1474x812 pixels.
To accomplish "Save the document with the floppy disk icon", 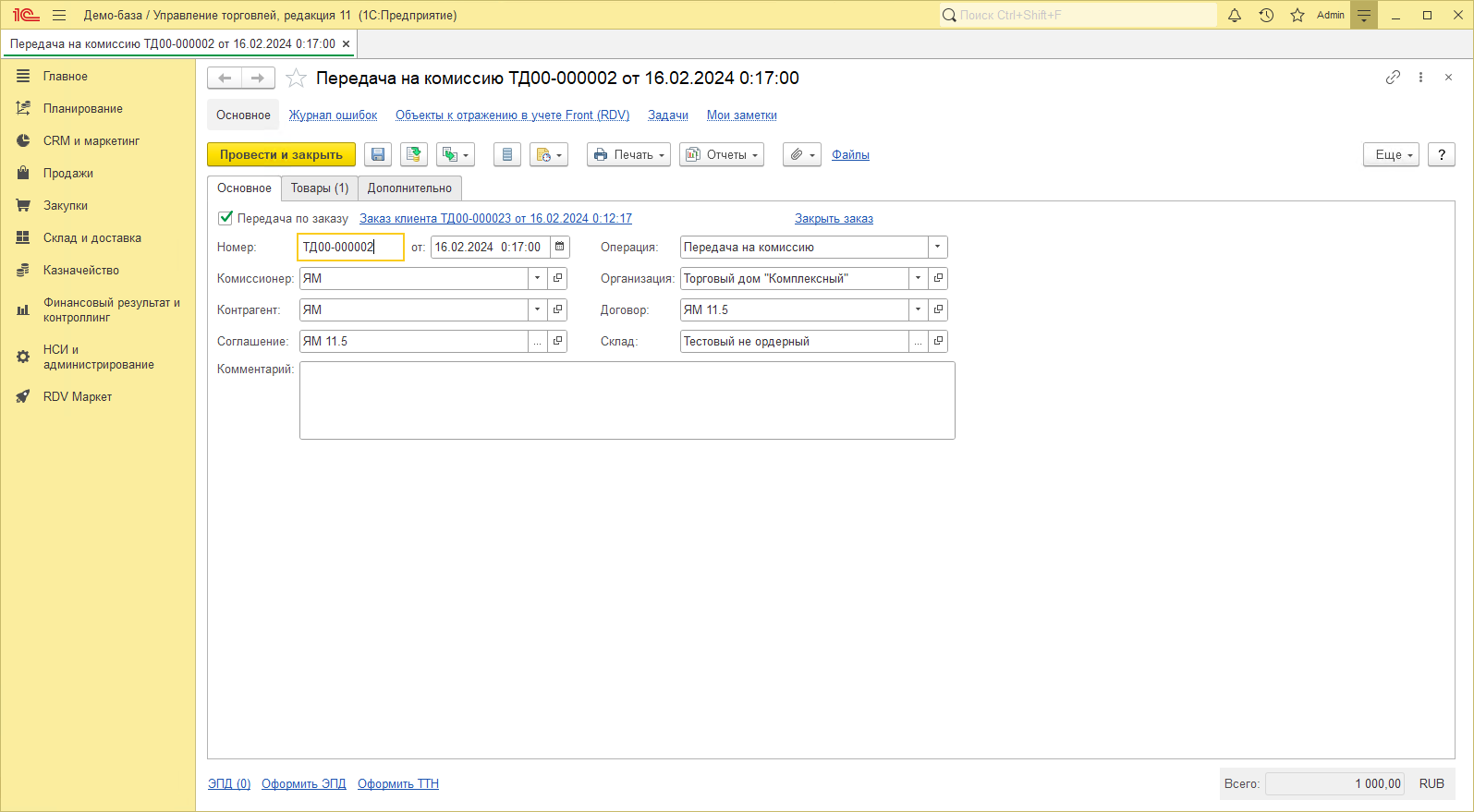I will click(378, 155).
